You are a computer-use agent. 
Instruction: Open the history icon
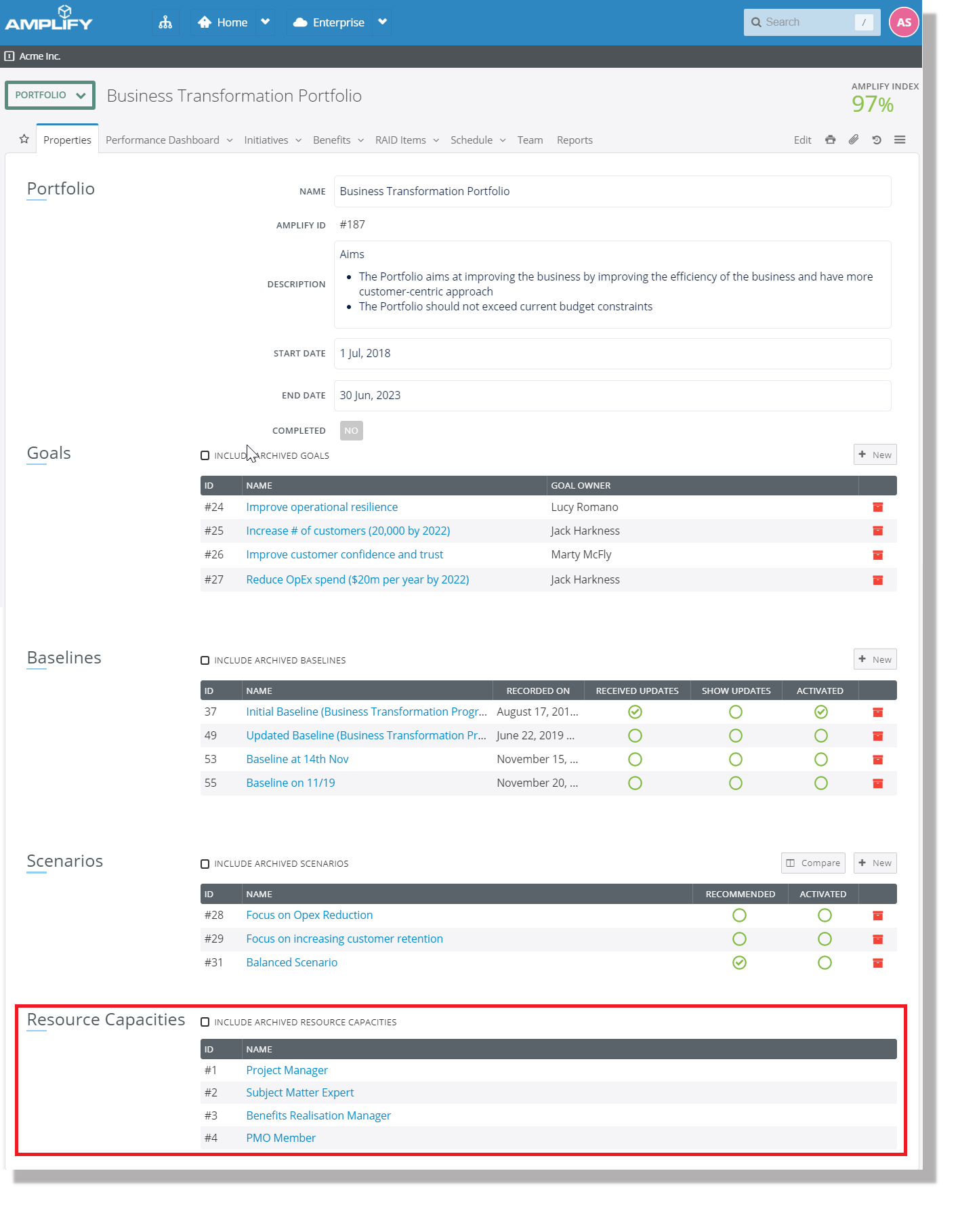[877, 140]
